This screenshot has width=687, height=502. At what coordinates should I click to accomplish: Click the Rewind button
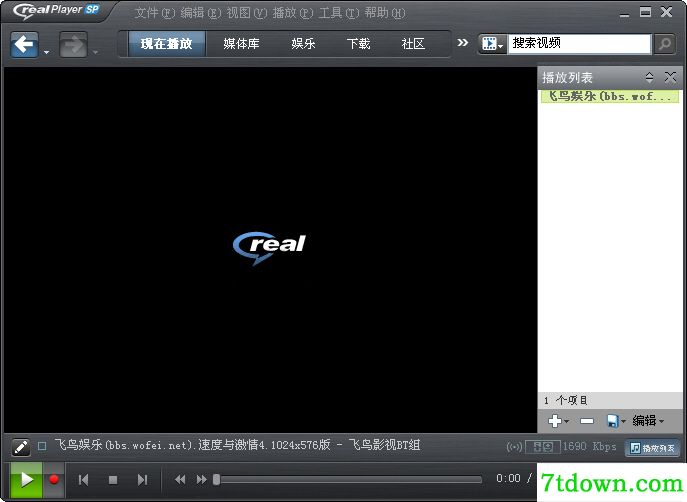click(180, 480)
